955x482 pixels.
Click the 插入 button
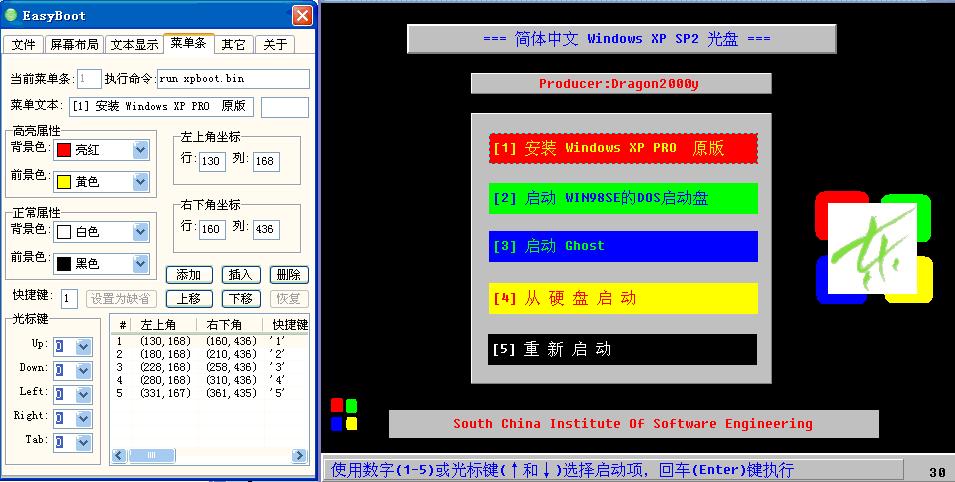[x=241, y=275]
